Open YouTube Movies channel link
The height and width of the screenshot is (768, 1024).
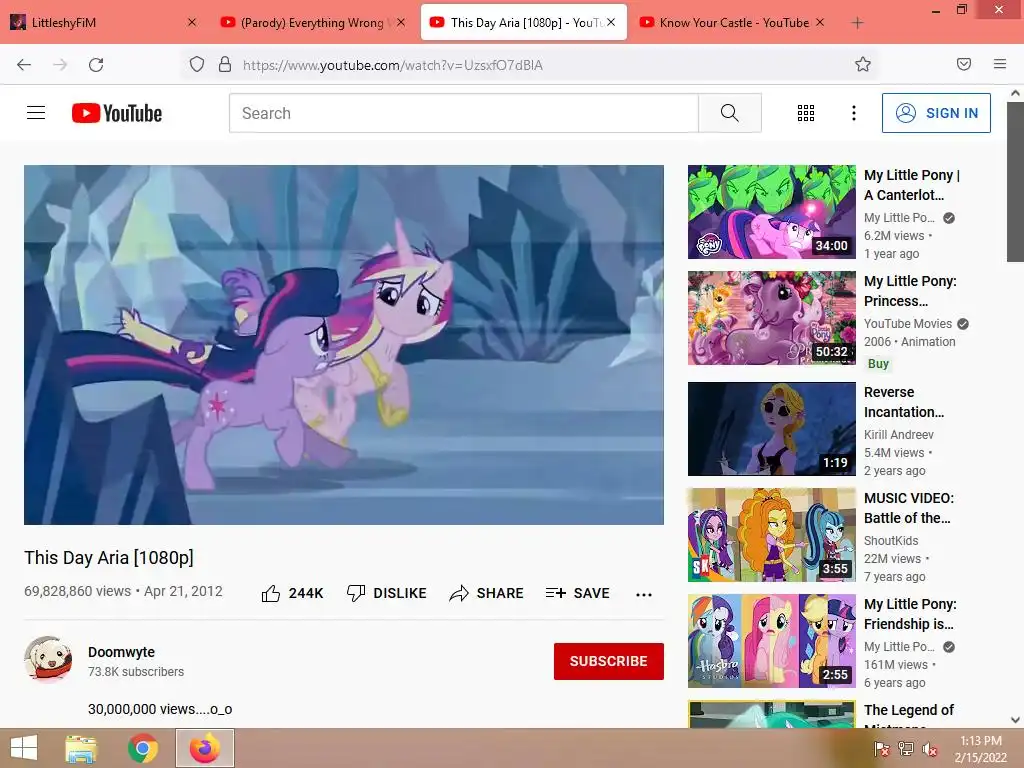(x=908, y=323)
